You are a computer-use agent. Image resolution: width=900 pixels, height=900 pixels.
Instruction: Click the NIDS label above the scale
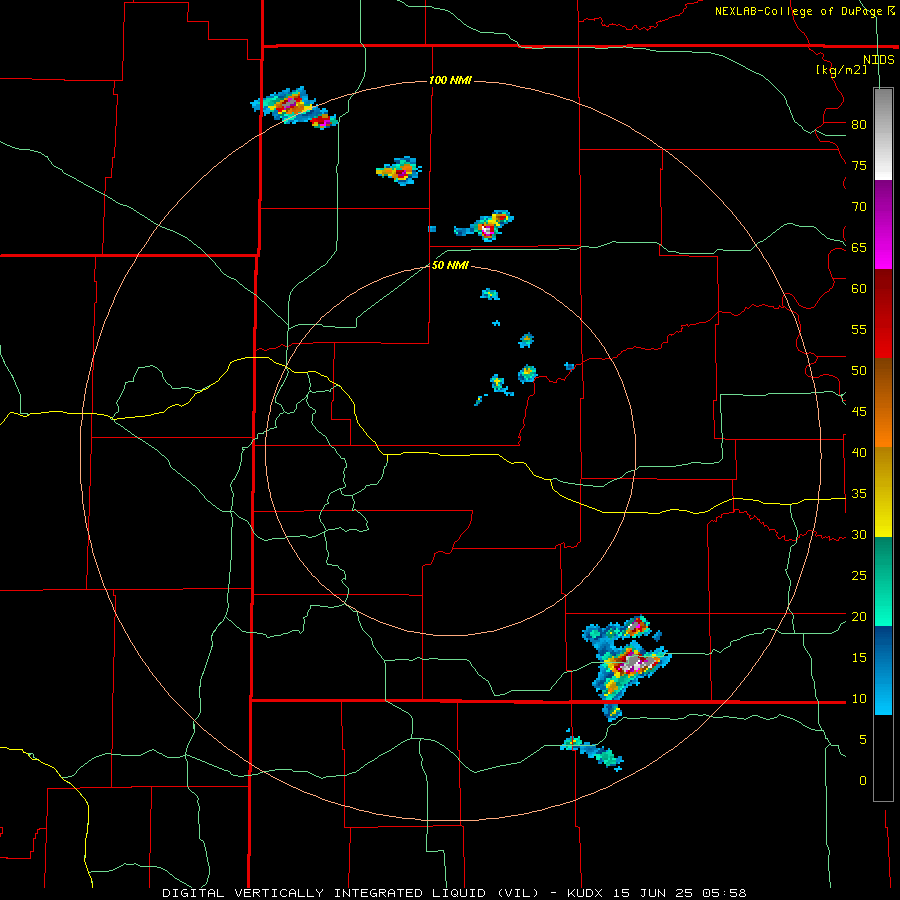[879, 60]
